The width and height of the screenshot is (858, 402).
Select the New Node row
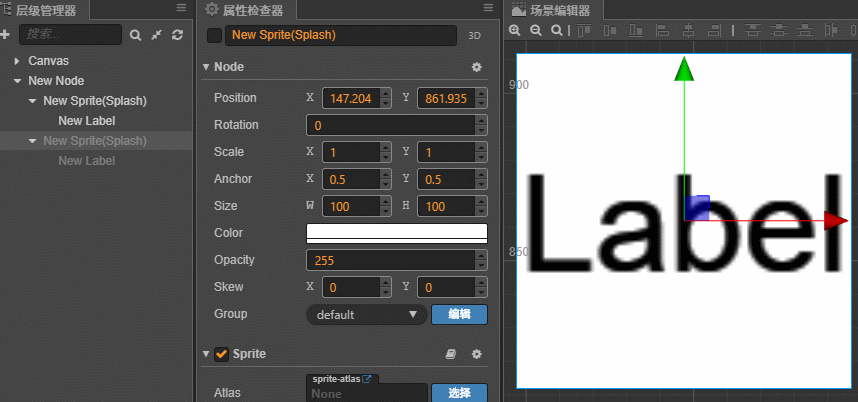(x=96, y=81)
